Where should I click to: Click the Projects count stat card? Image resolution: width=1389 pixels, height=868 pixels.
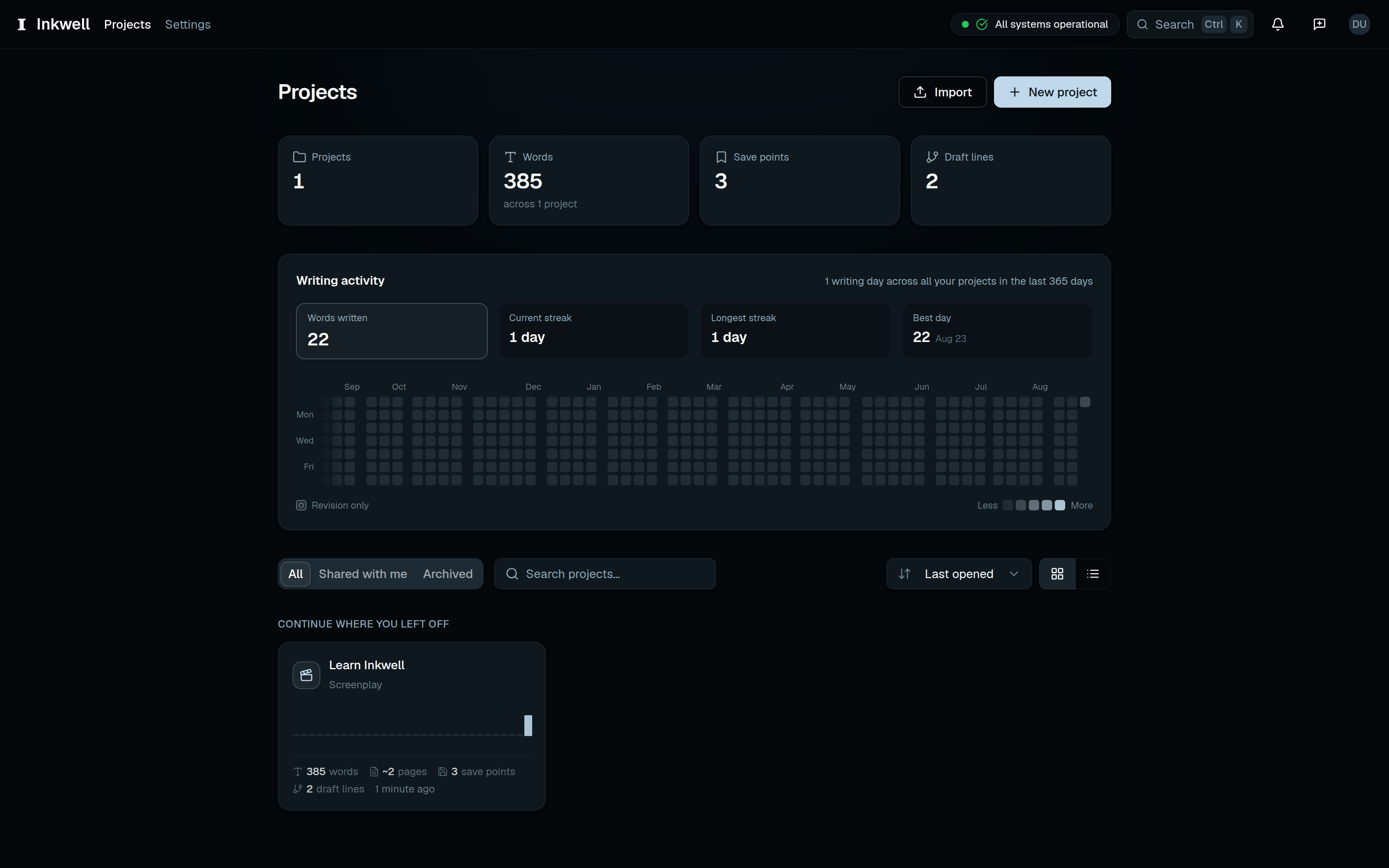(378, 180)
